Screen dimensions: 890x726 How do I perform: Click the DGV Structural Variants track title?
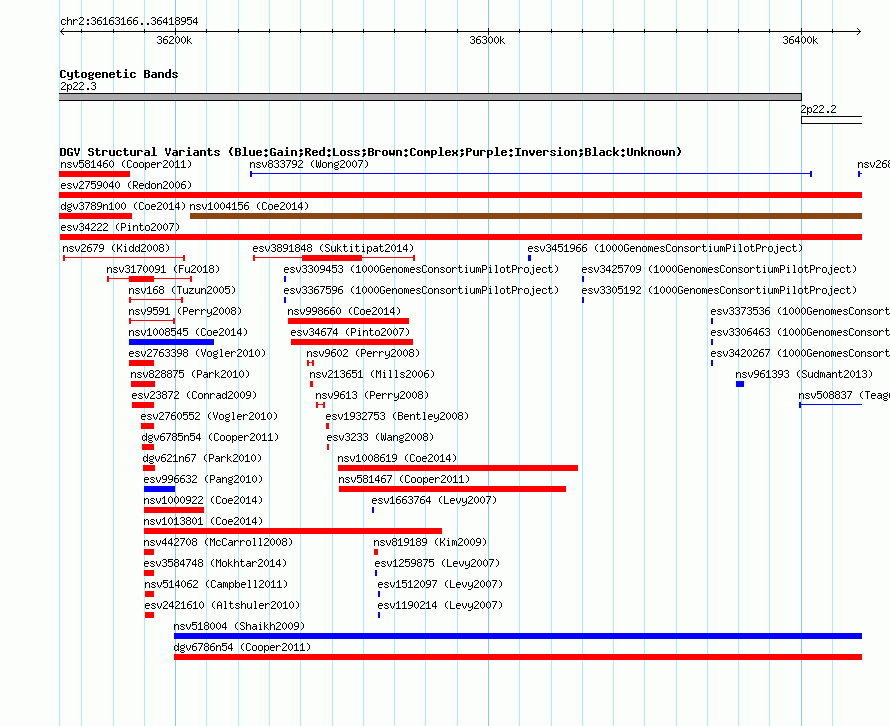click(x=371, y=152)
